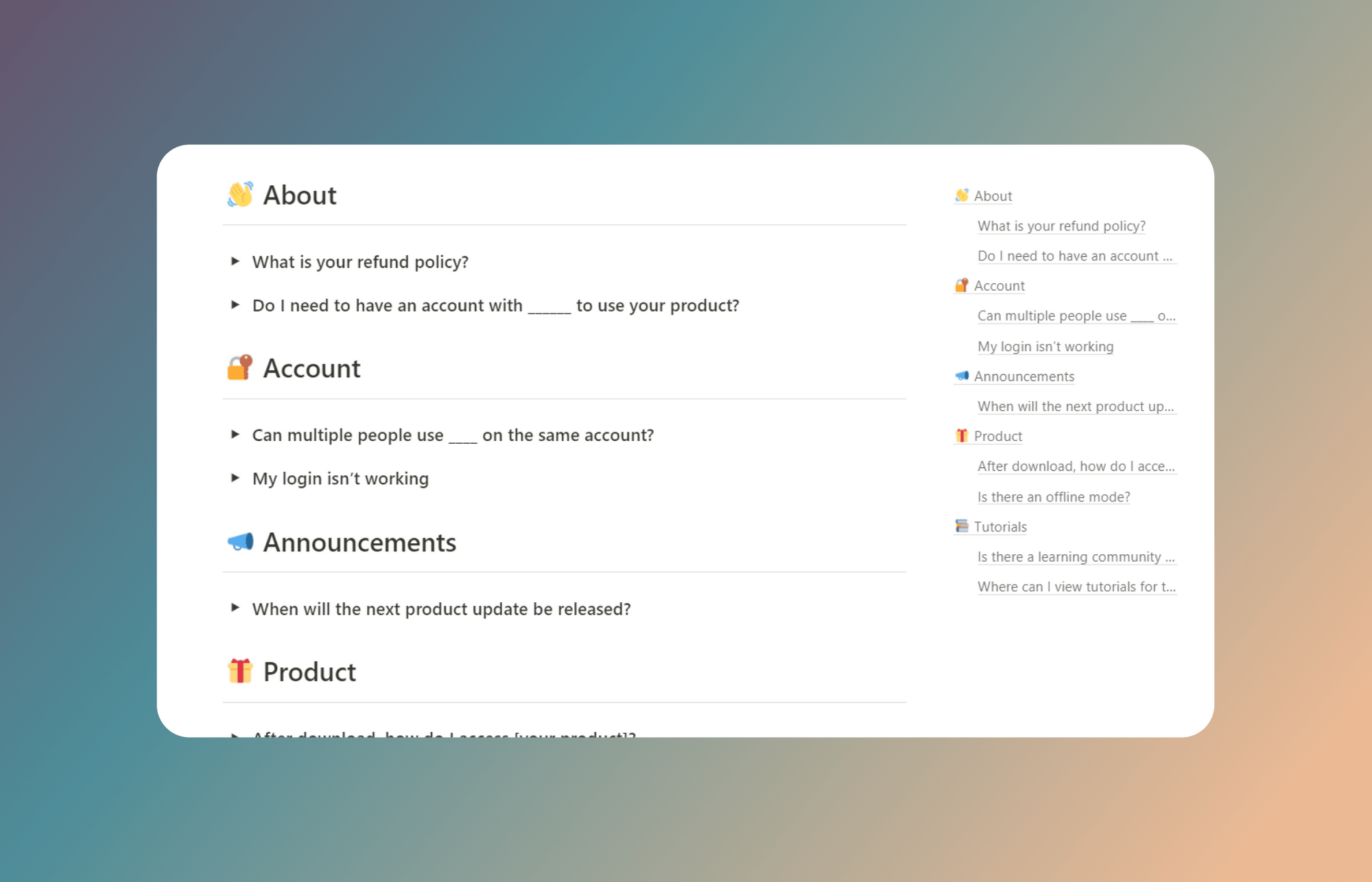Click the lock-and-key emoji beside Account heading
Screen dimensions: 1372x882
241,368
